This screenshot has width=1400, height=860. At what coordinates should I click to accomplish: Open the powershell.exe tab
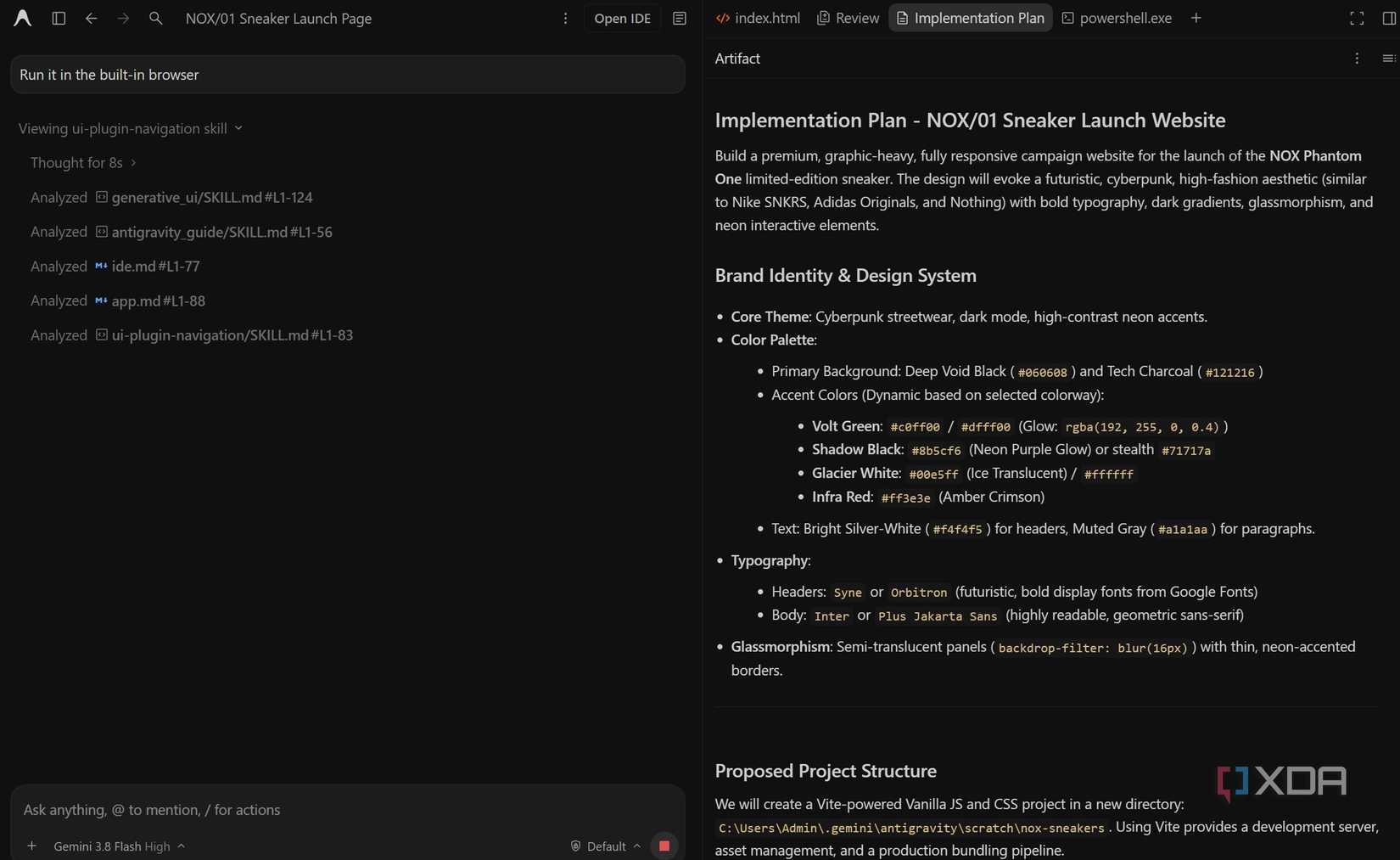[1117, 18]
